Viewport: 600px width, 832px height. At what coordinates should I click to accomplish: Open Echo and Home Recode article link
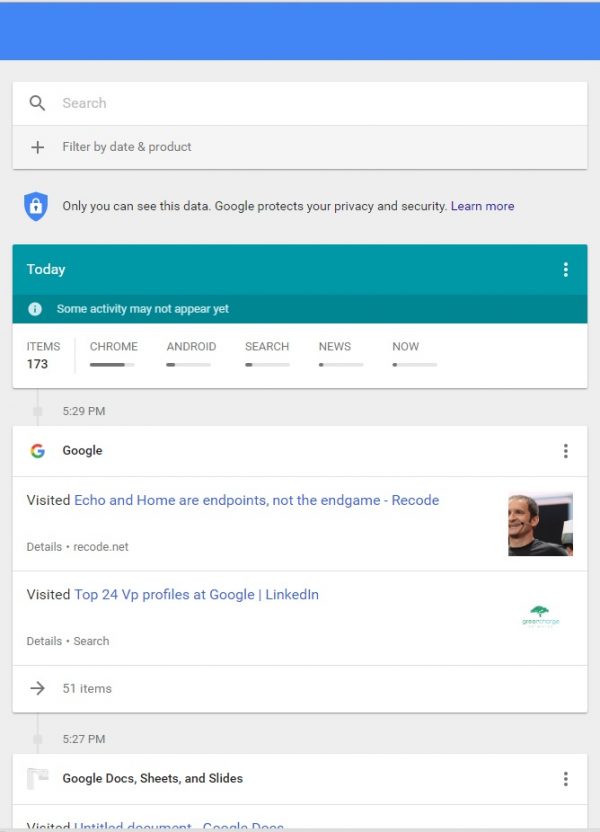pyautogui.click(x=256, y=500)
